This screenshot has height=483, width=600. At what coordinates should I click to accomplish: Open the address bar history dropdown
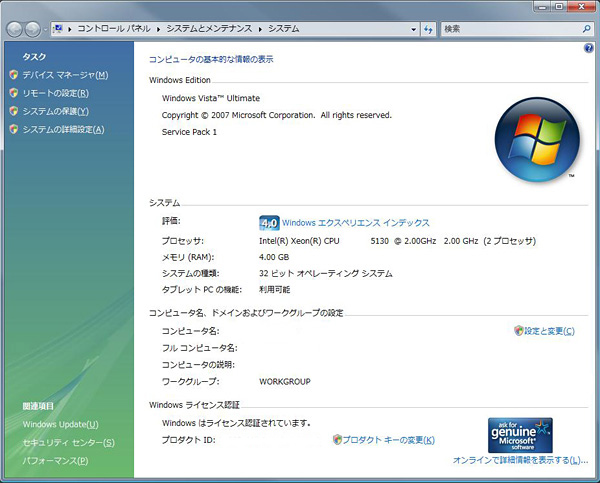tap(413, 29)
